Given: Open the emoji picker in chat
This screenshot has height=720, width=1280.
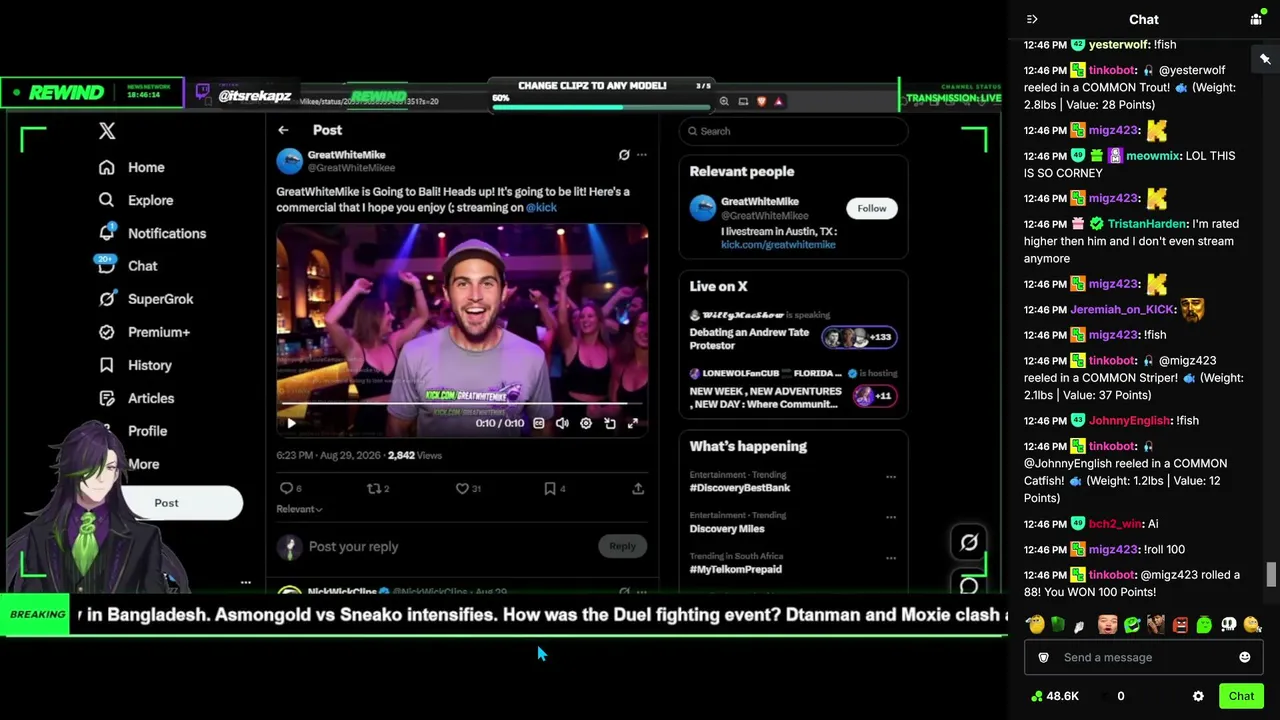Looking at the screenshot, I should pos(1245,657).
